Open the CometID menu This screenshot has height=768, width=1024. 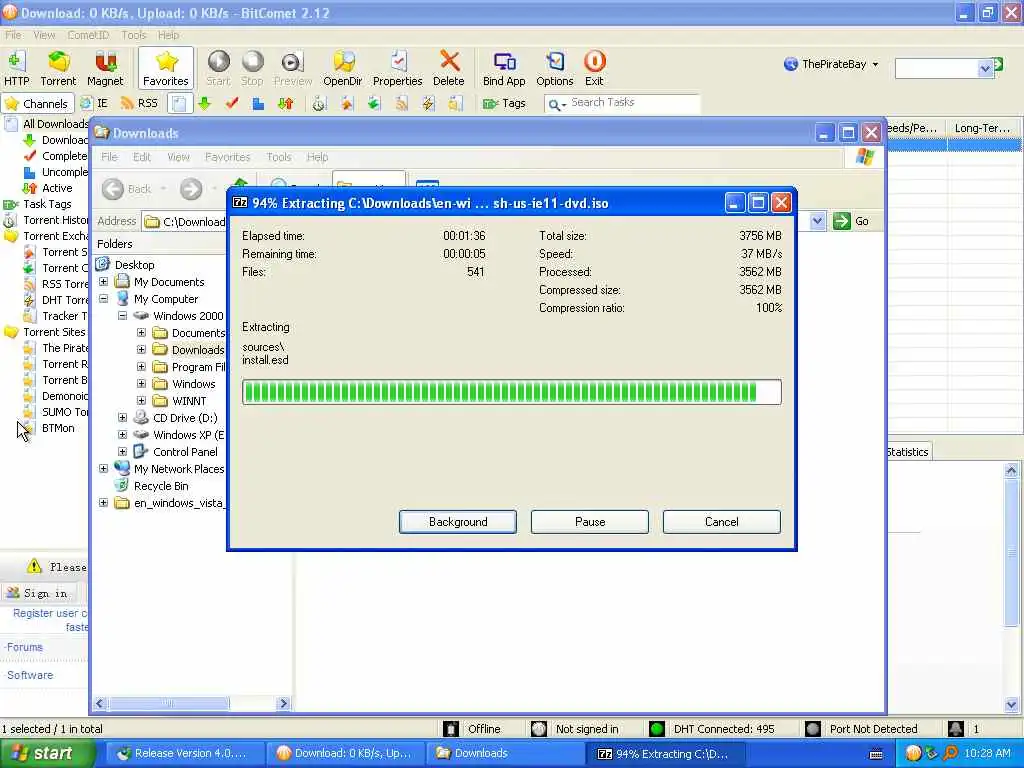pos(88,35)
